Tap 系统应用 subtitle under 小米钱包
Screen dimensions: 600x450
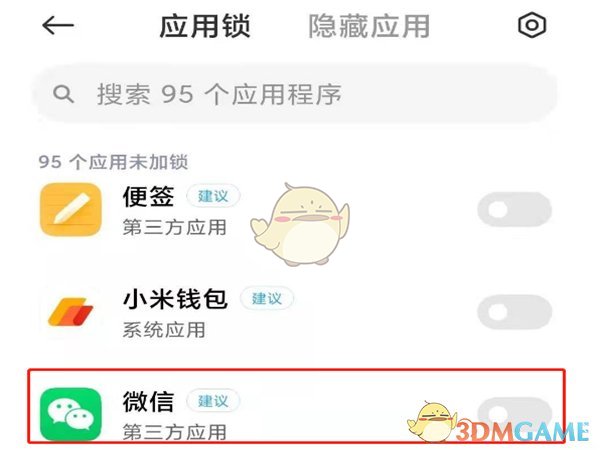(x=164, y=330)
